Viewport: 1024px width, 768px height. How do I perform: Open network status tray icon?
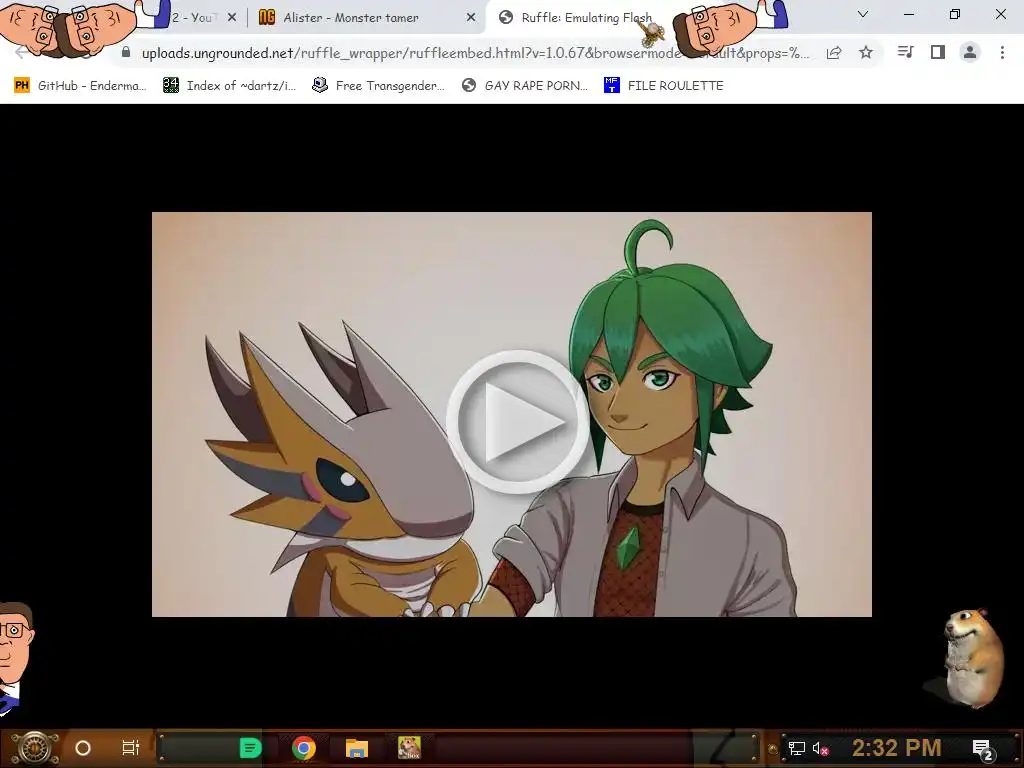coord(797,748)
